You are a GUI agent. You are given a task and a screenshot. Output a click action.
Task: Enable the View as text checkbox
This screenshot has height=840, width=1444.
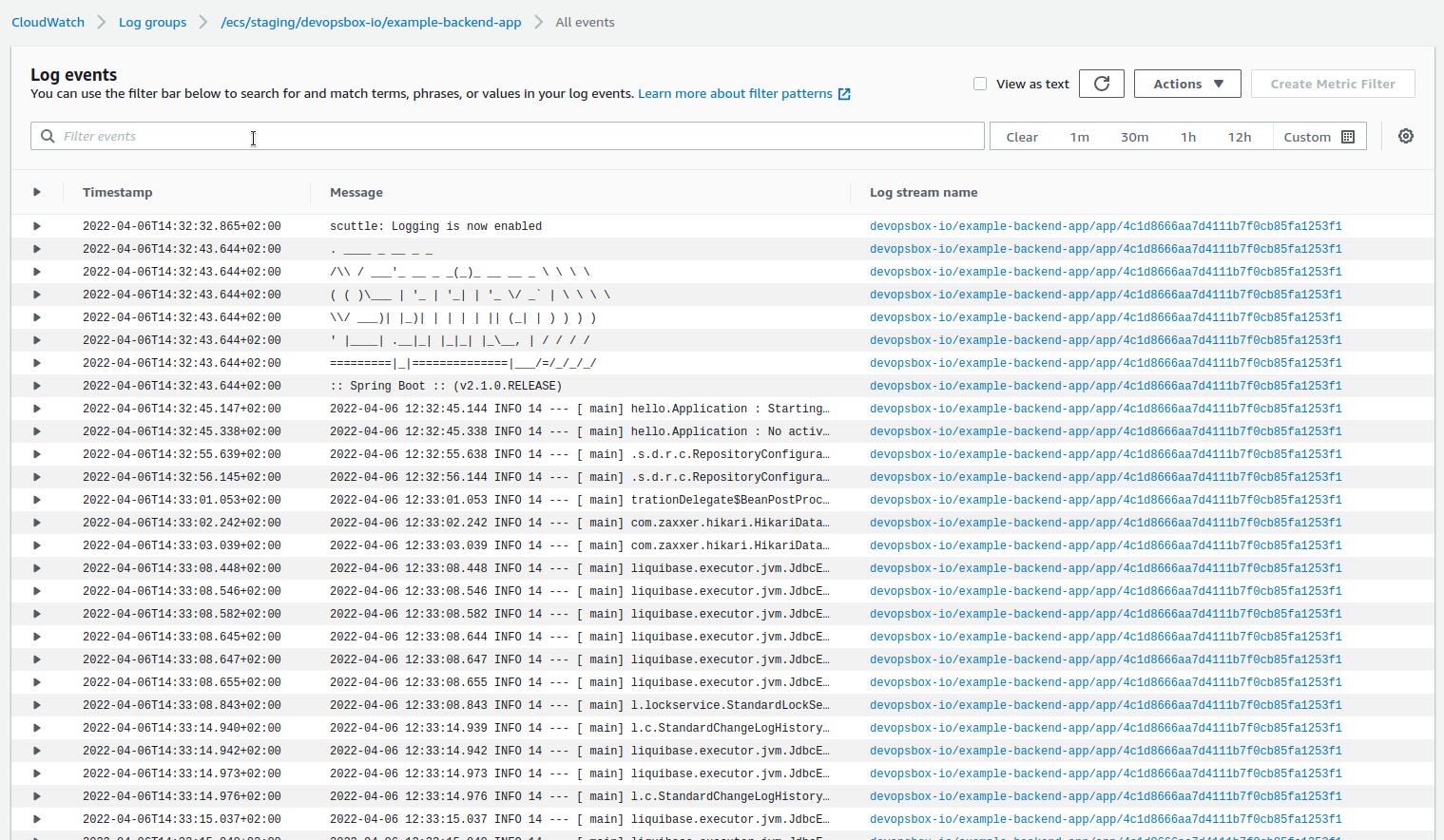[x=980, y=83]
